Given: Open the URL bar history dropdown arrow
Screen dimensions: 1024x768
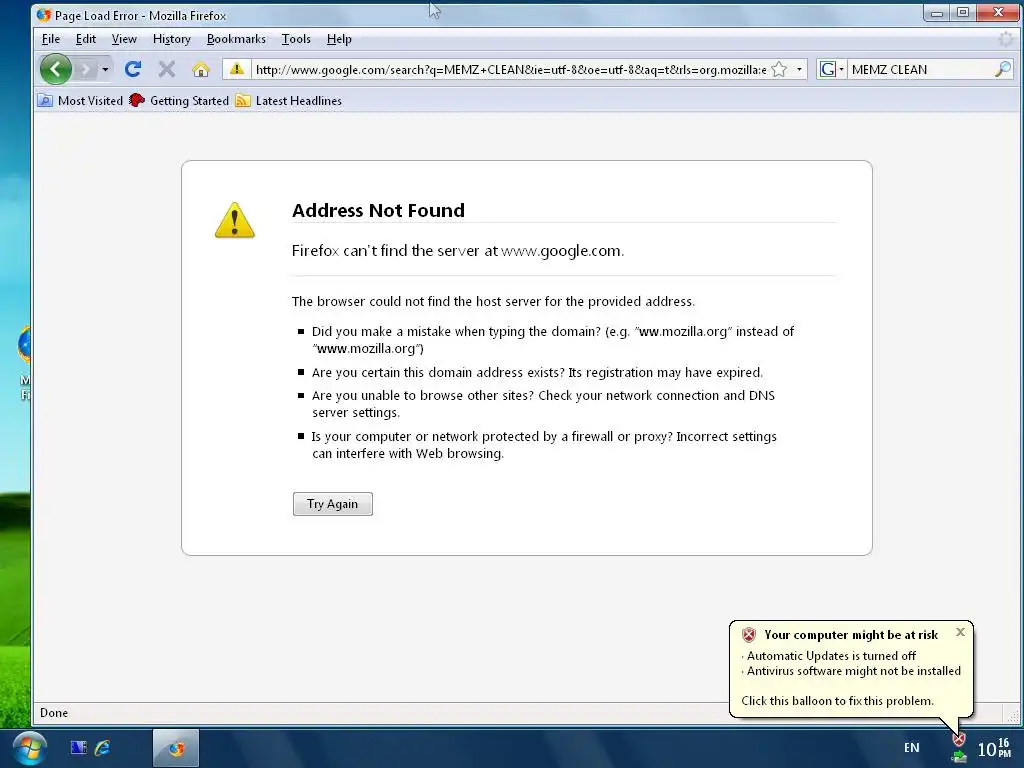Looking at the screenshot, I should (x=799, y=69).
